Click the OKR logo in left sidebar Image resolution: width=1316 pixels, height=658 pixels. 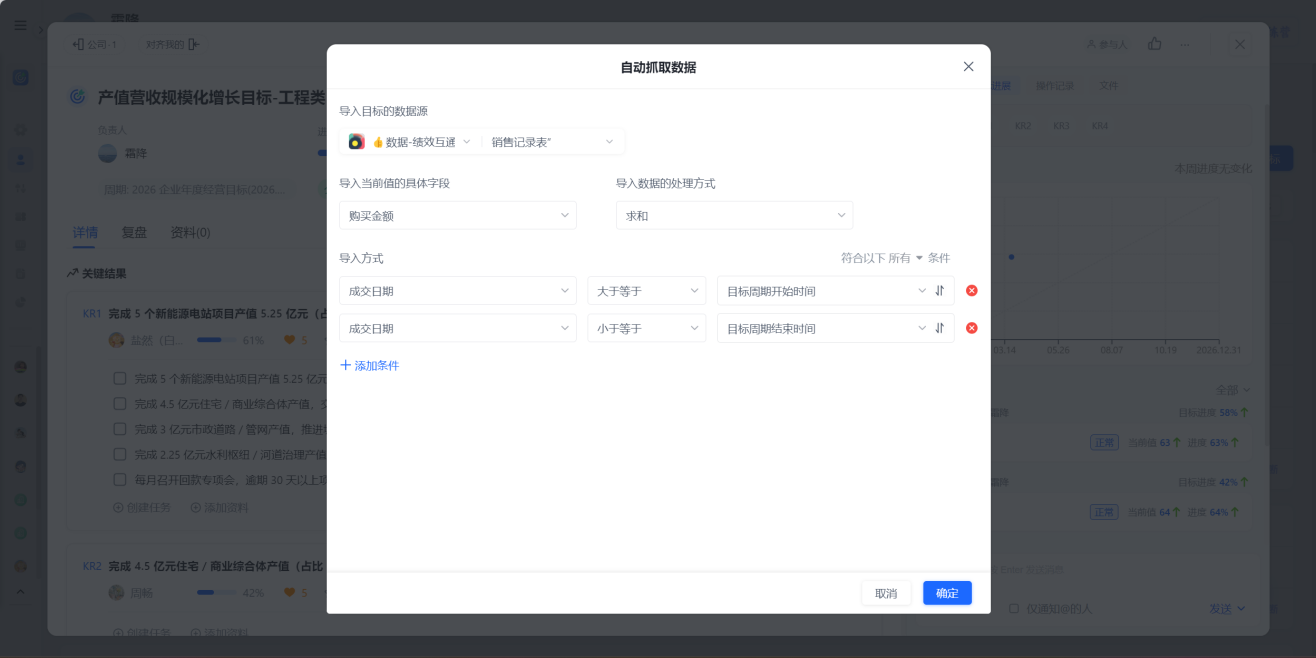point(20,77)
